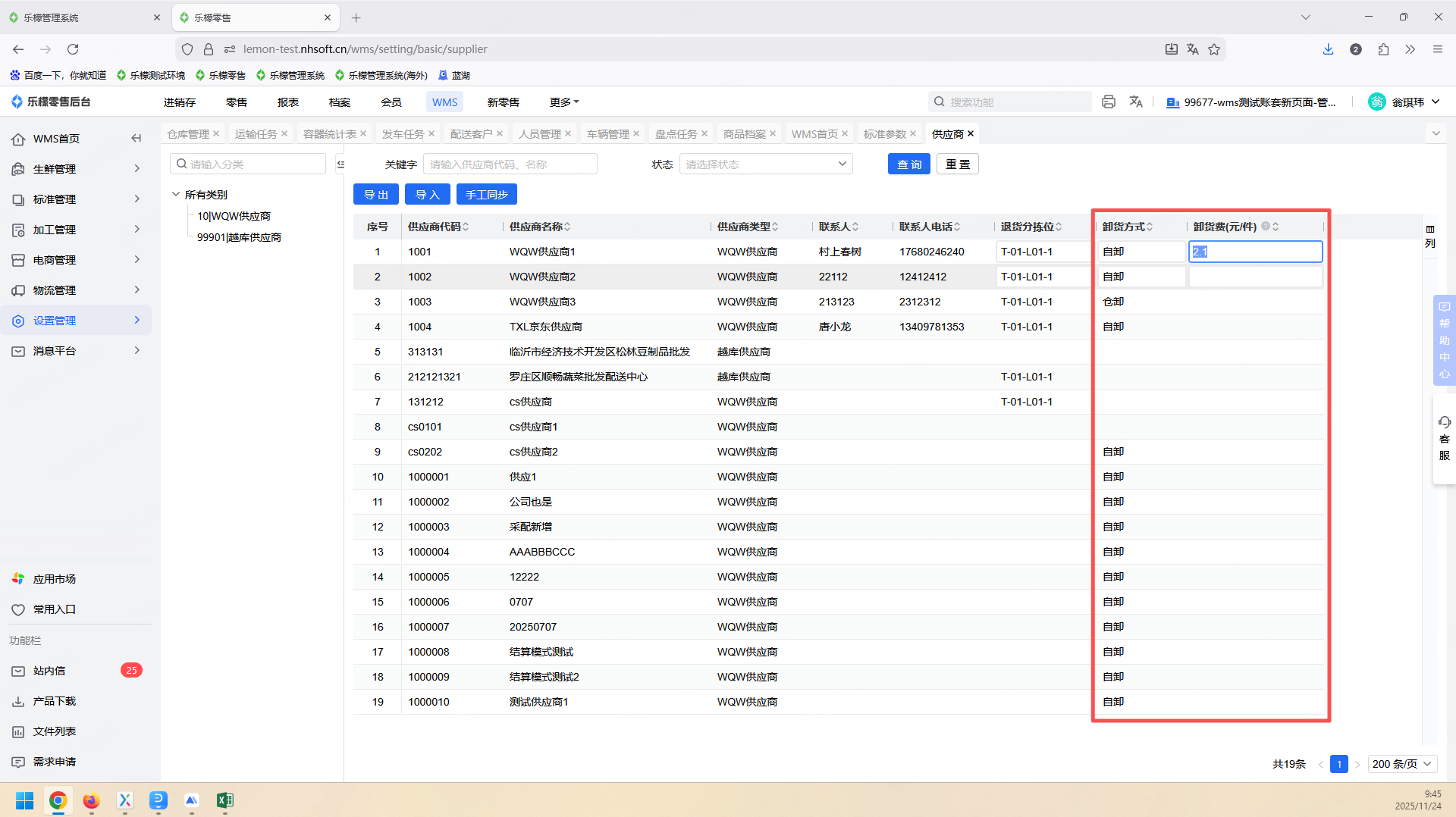
Task: Click the printer icon in header
Action: point(1109,102)
